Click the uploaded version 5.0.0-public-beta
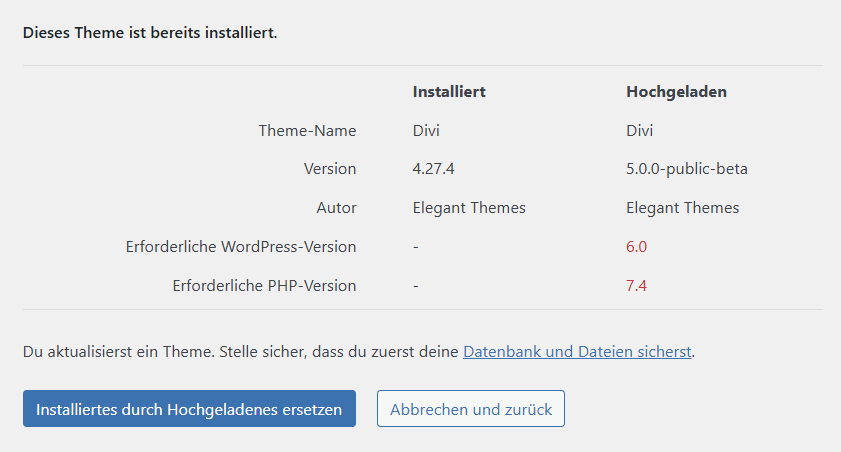Screen dimensions: 841x452 [x=687, y=169]
